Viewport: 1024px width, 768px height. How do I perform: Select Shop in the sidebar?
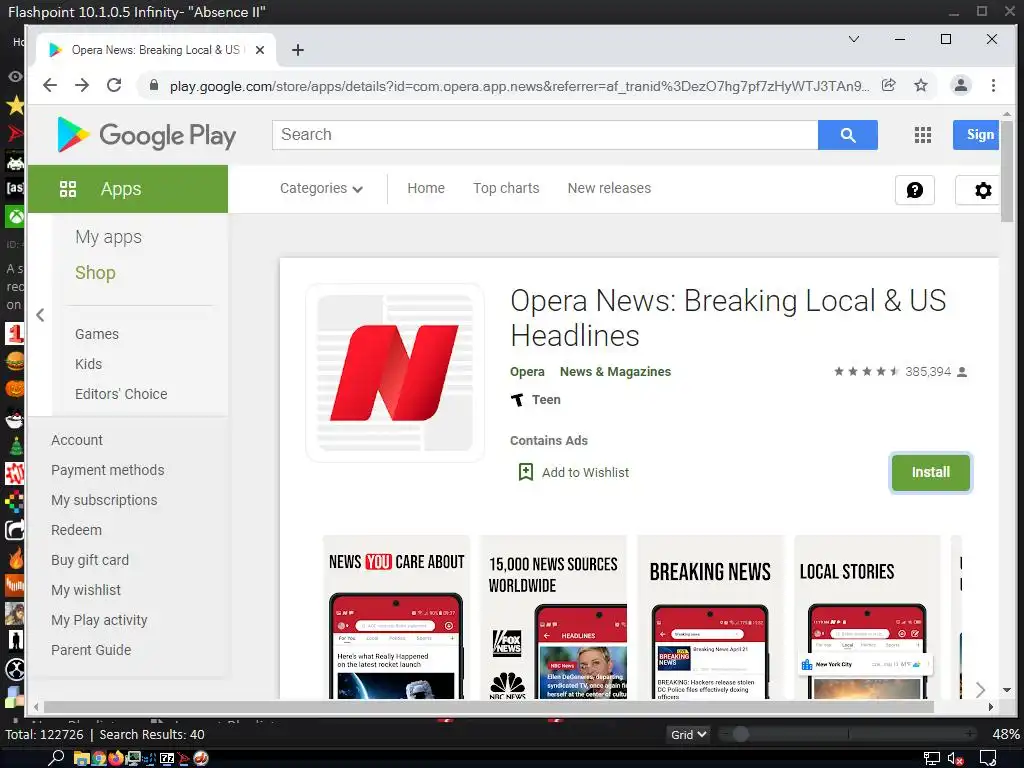pyautogui.click(x=95, y=272)
